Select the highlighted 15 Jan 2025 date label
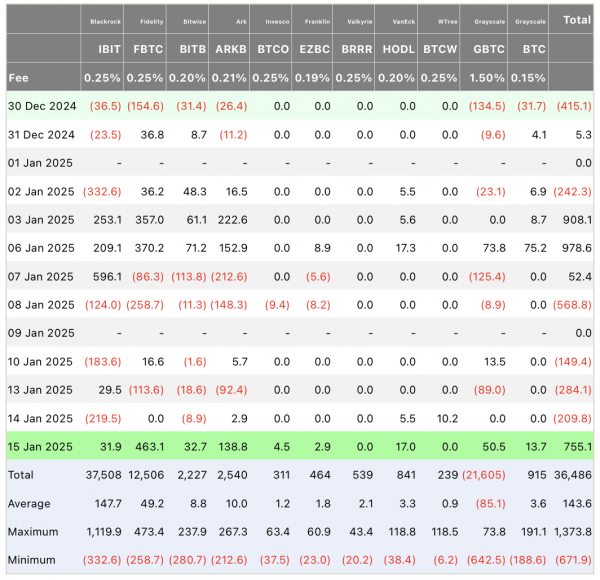 (40, 447)
